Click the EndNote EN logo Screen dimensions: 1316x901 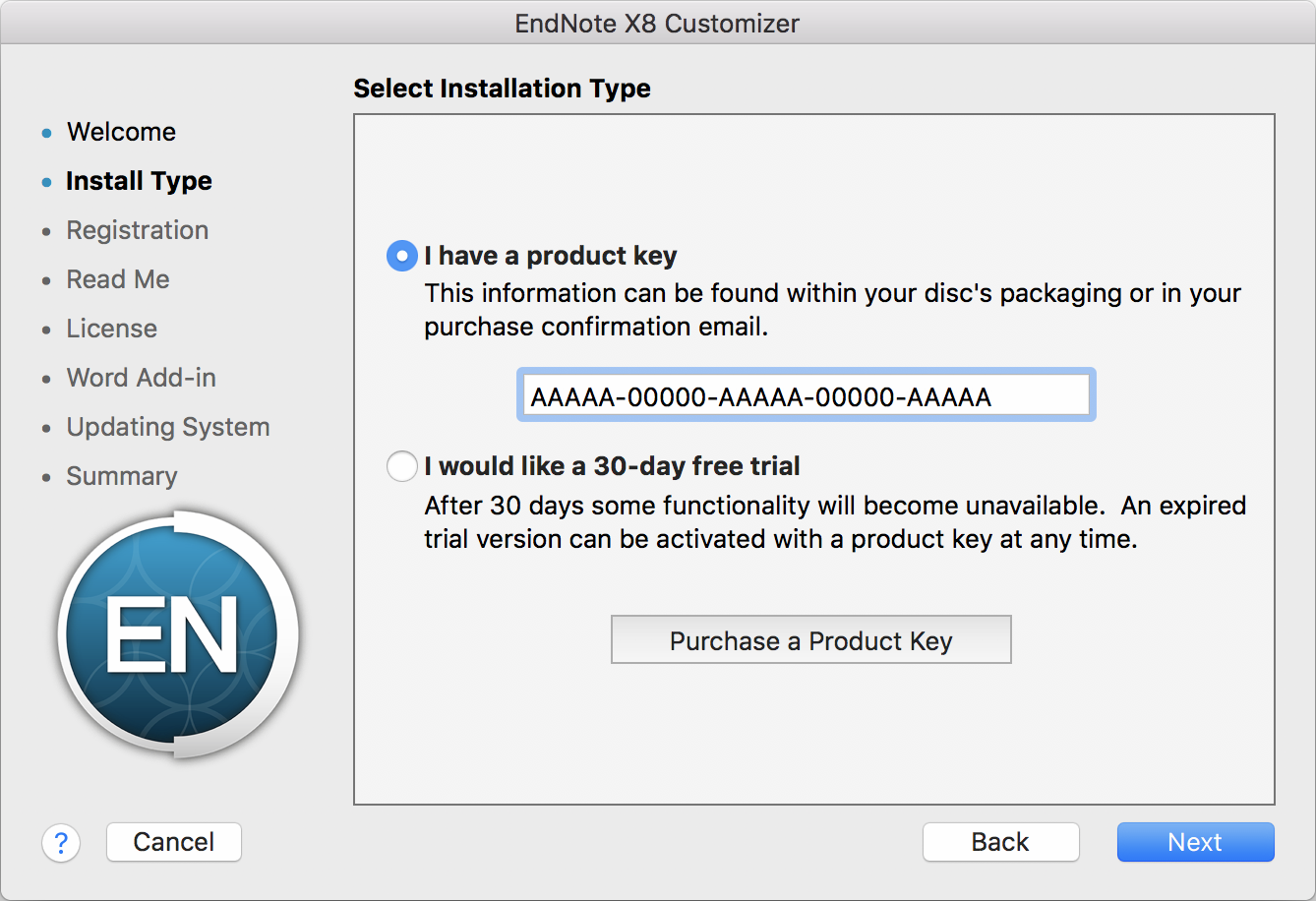click(178, 634)
